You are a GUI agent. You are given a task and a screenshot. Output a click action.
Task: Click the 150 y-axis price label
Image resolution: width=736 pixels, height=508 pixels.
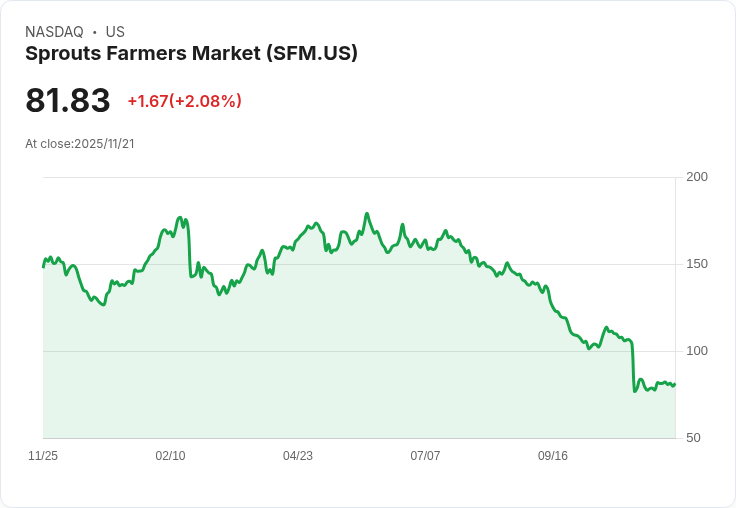(697, 264)
